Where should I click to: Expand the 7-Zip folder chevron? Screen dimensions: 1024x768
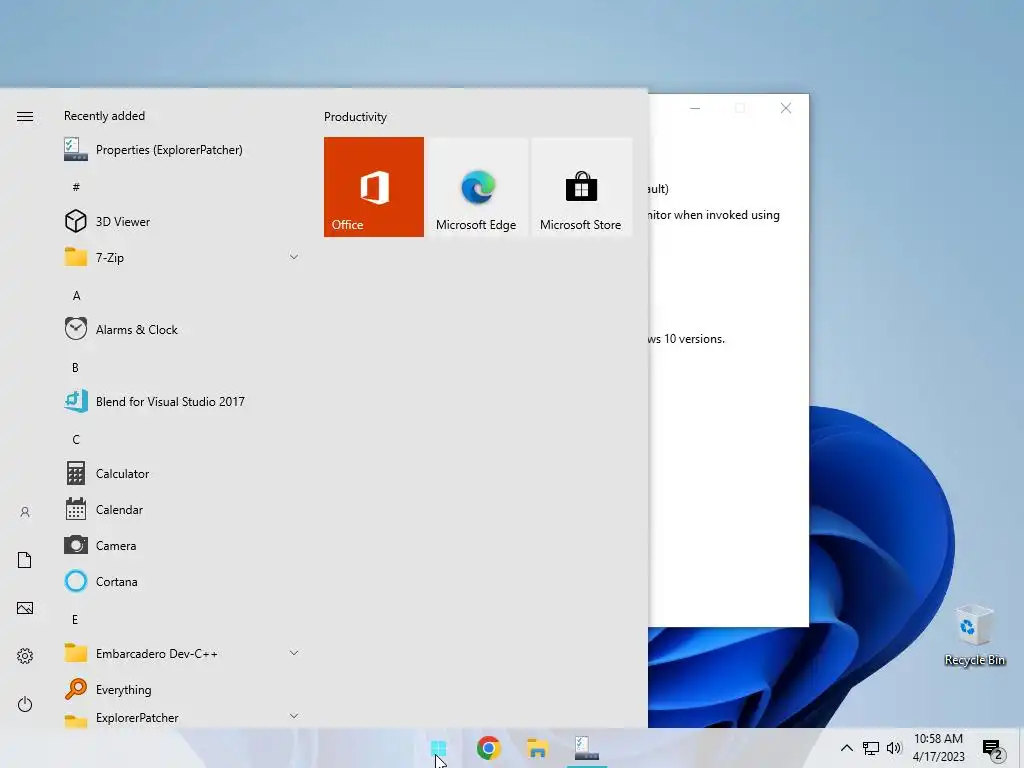click(x=294, y=257)
